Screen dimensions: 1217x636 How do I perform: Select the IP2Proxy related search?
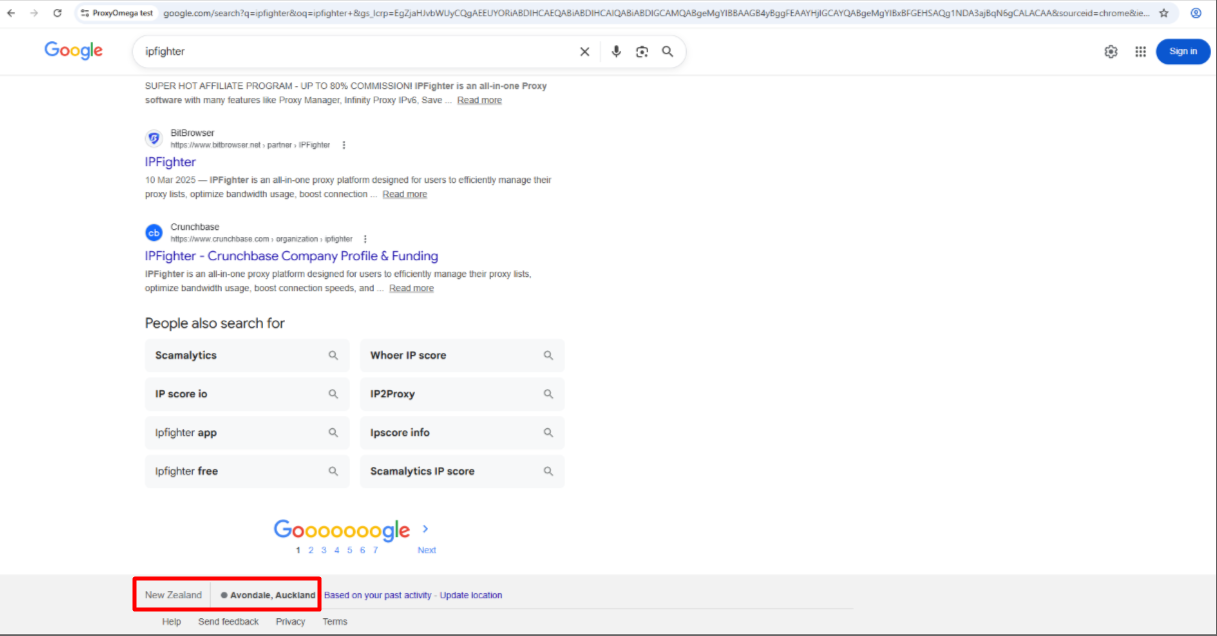pos(462,394)
